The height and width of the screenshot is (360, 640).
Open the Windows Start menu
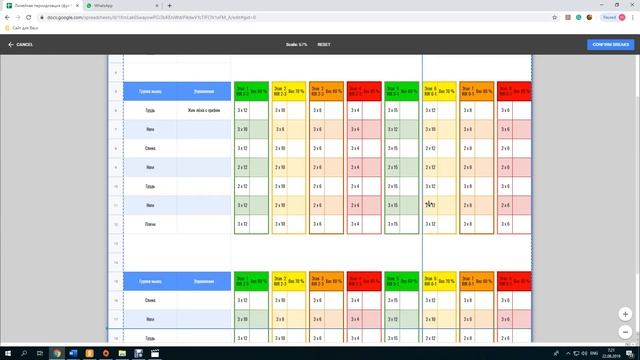click(x=8, y=353)
